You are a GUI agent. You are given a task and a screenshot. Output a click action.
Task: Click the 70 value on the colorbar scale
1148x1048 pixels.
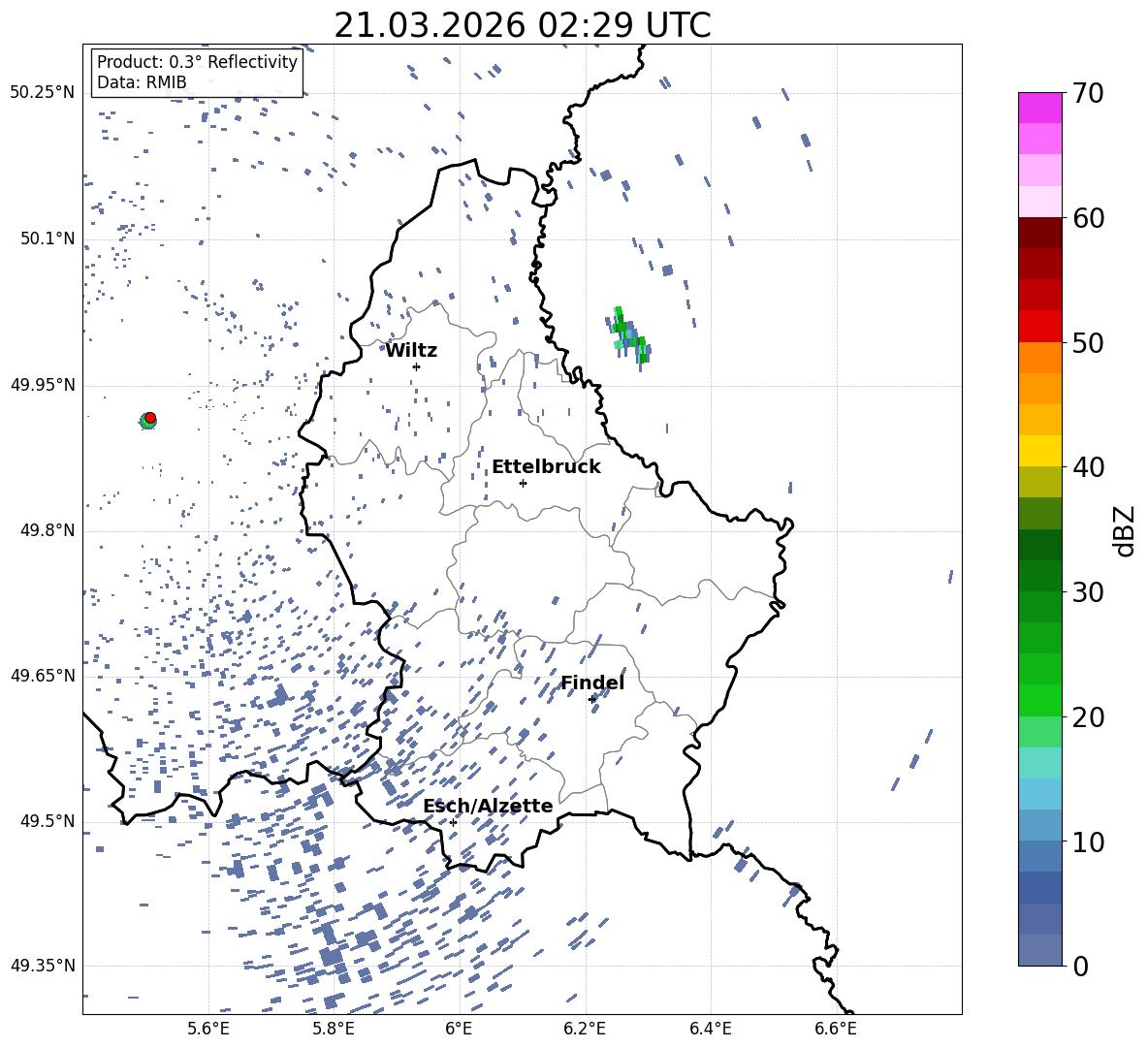point(1090,94)
